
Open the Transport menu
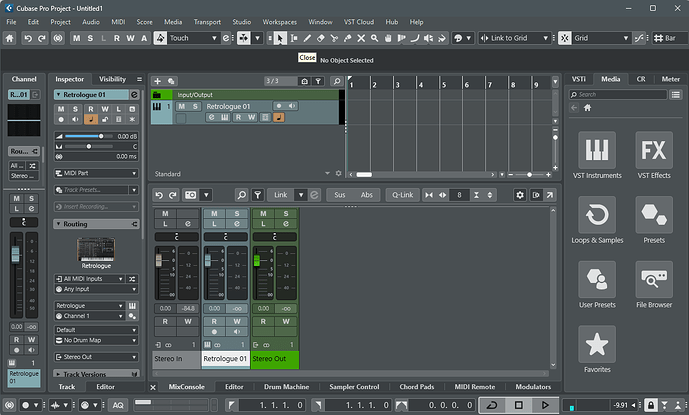click(207, 22)
